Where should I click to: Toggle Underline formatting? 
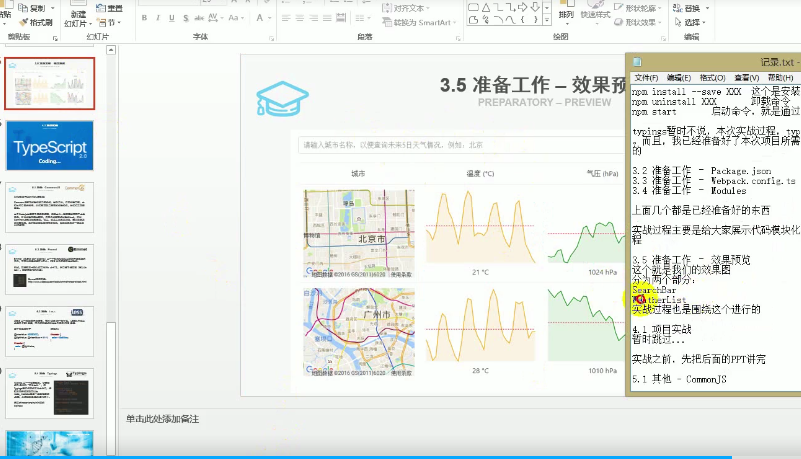pos(172,18)
